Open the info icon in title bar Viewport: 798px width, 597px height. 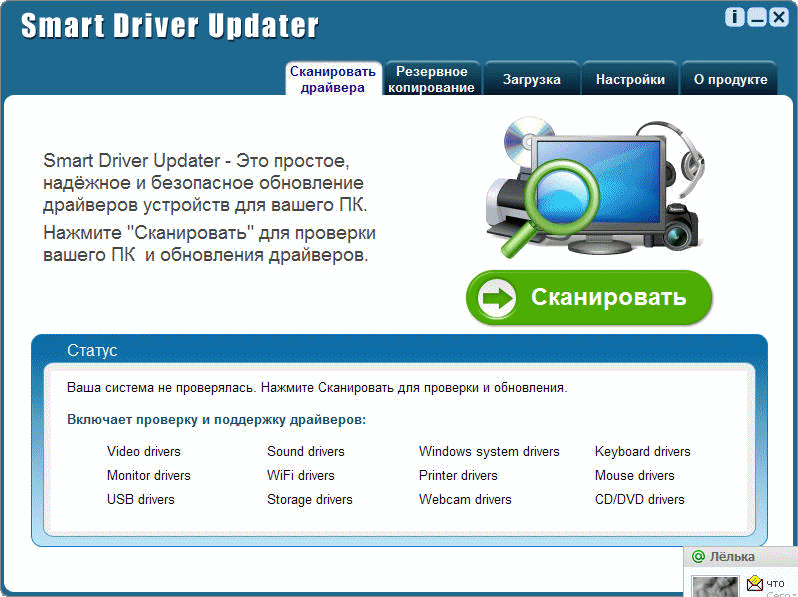(734, 17)
